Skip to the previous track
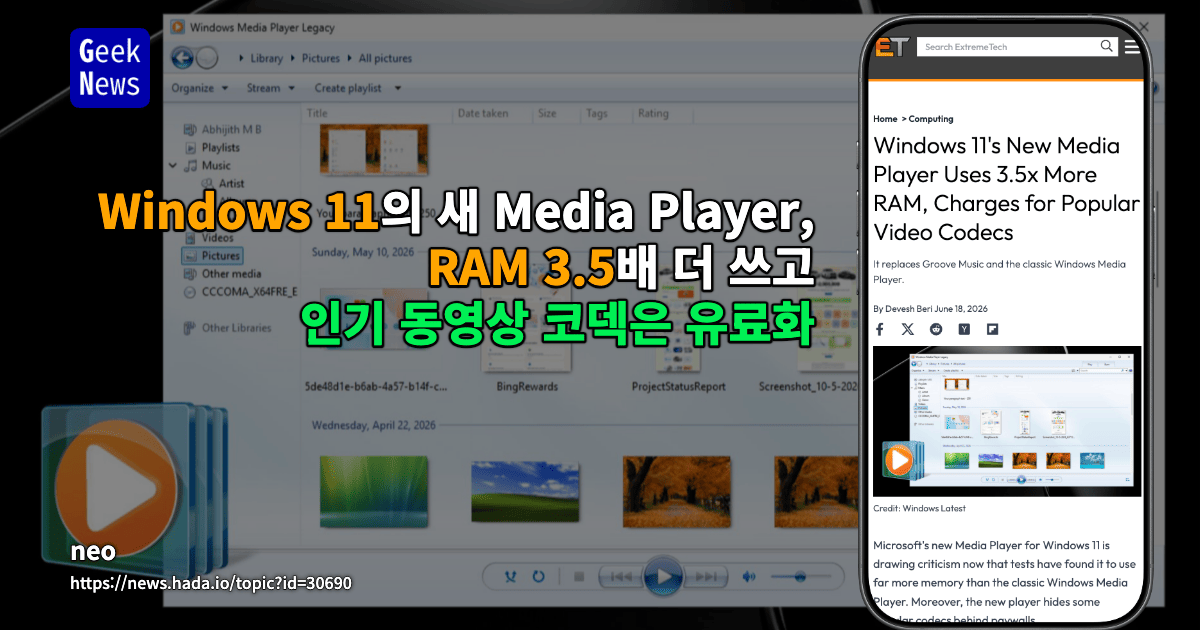The width and height of the screenshot is (1200, 630). coord(620,577)
